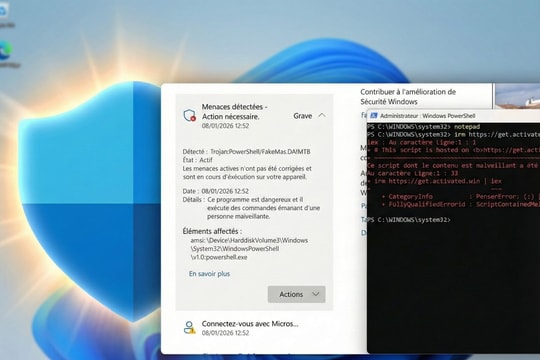The width and height of the screenshot is (540, 360).
Task: Click the notepad command line in PowerShell
Action: [424, 127]
